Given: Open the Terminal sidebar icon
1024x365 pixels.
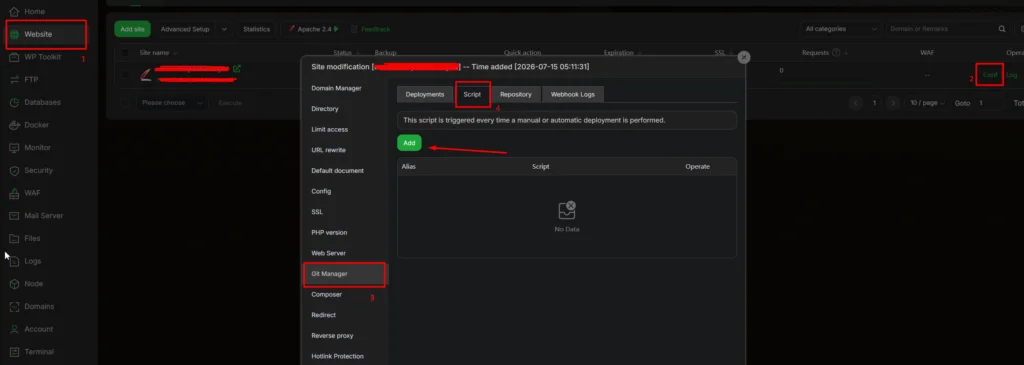Looking at the screenshot, I should coord(14,352).
